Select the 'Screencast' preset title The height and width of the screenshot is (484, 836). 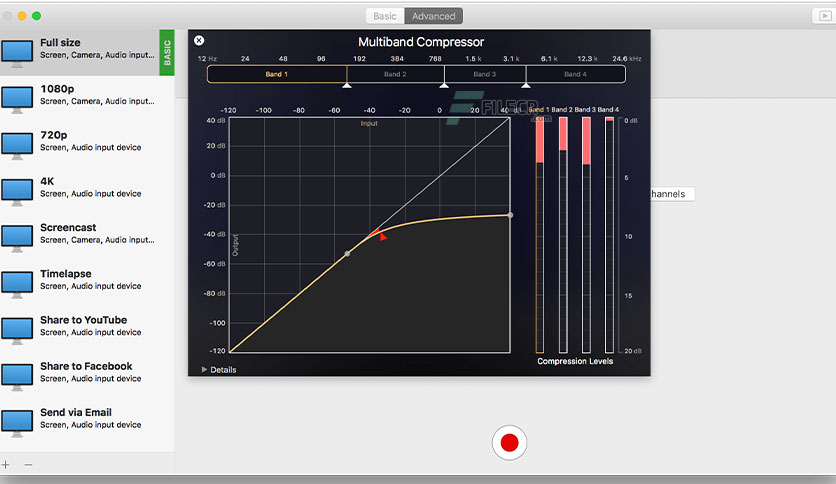(x=68, y=228)
